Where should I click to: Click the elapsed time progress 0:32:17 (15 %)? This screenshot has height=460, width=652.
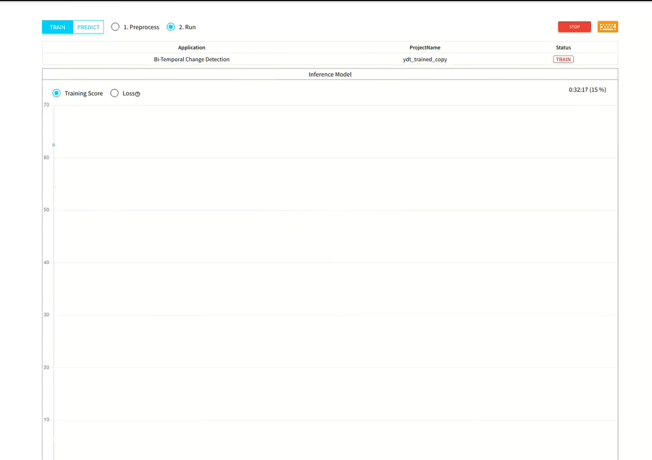point(587,90)
